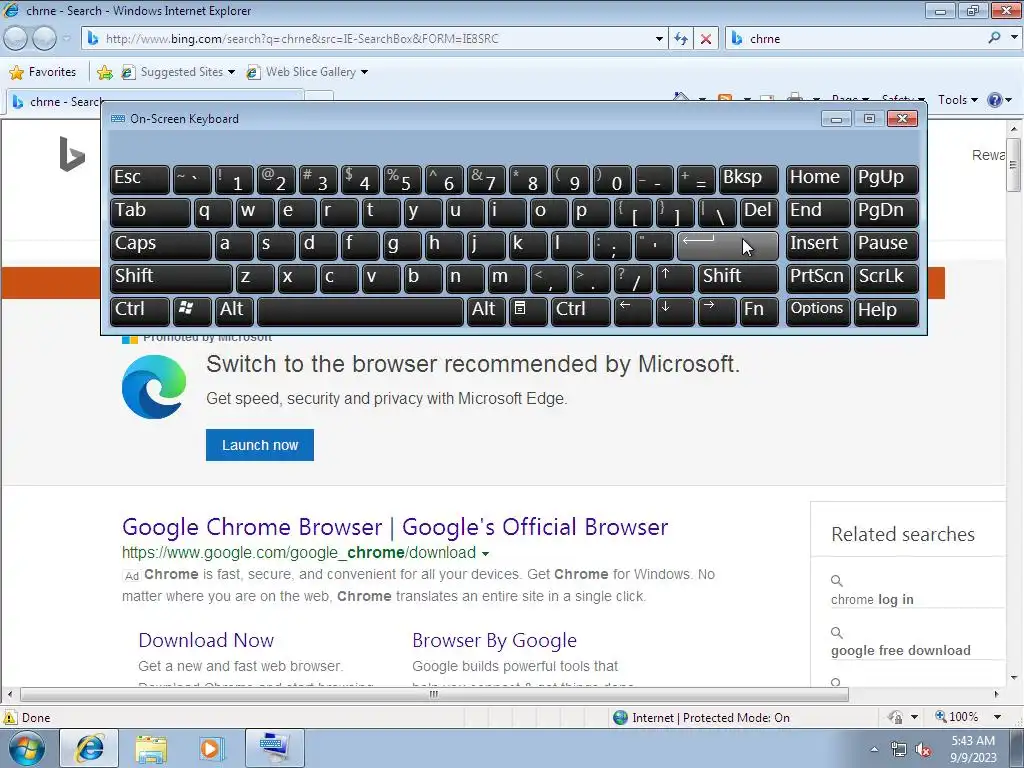Click the privacy report status bar icon
Viewport: 1024px width, 768px height.
tap(895, 717)
